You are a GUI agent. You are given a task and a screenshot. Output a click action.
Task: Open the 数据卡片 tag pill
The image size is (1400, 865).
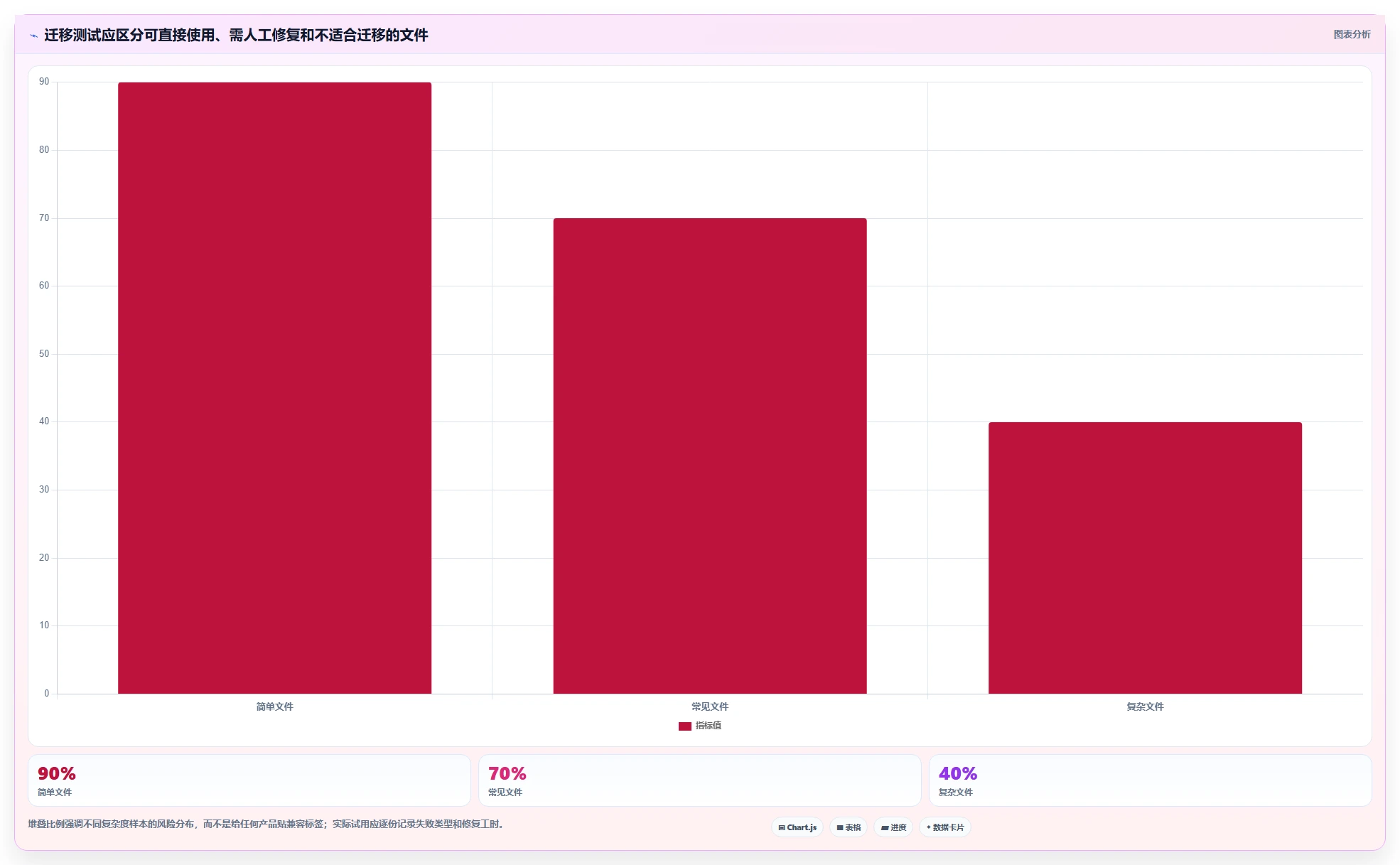945,827
